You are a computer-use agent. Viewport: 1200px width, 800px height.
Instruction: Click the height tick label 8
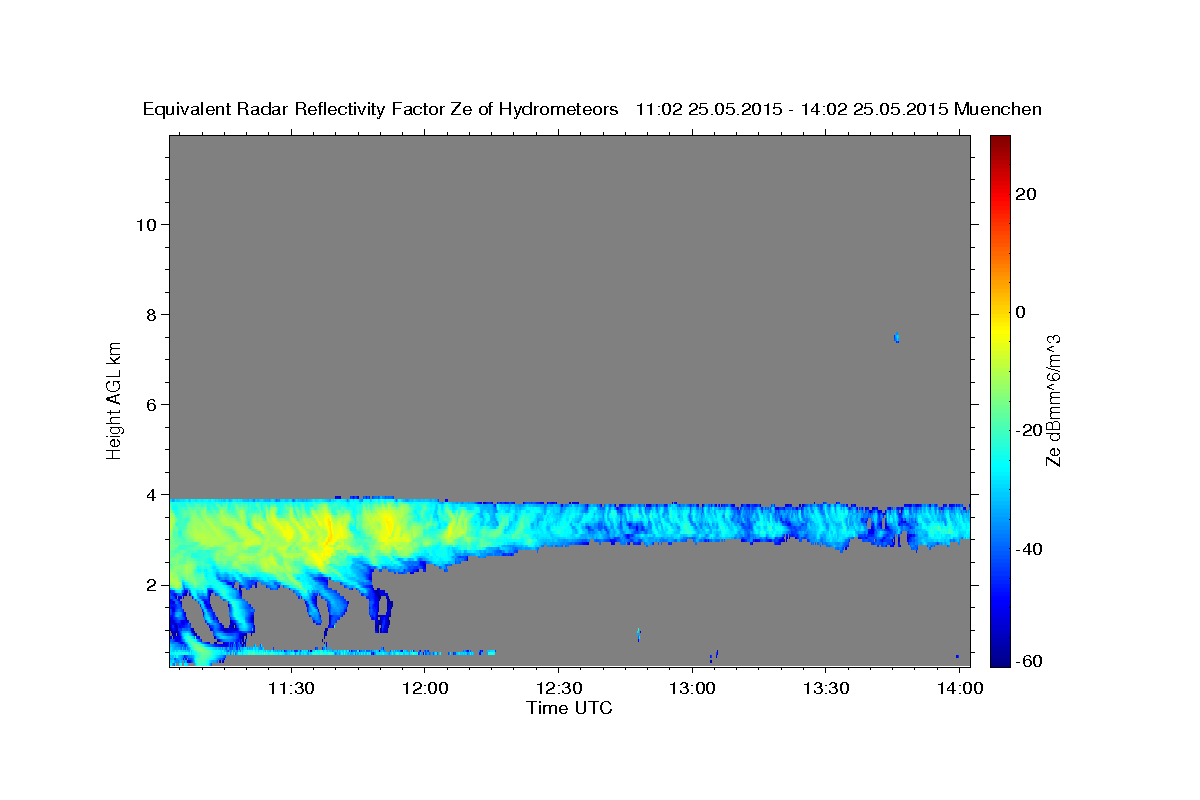152,314
